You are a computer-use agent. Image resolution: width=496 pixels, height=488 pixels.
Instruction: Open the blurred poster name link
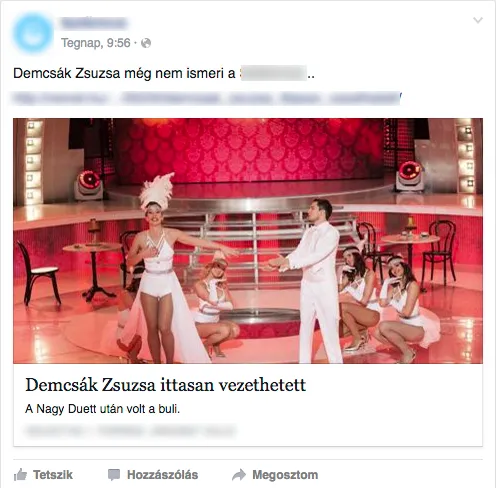[94, 23]
